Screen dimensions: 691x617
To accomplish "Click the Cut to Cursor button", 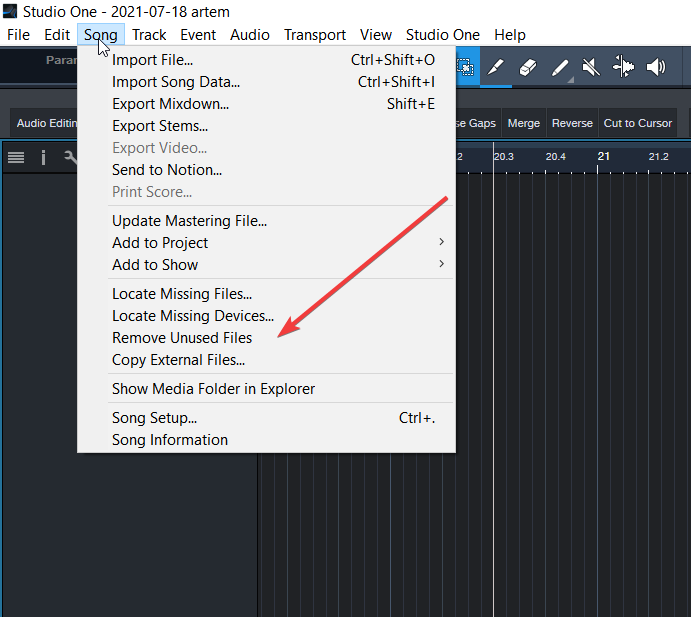I will coord(638,123).
